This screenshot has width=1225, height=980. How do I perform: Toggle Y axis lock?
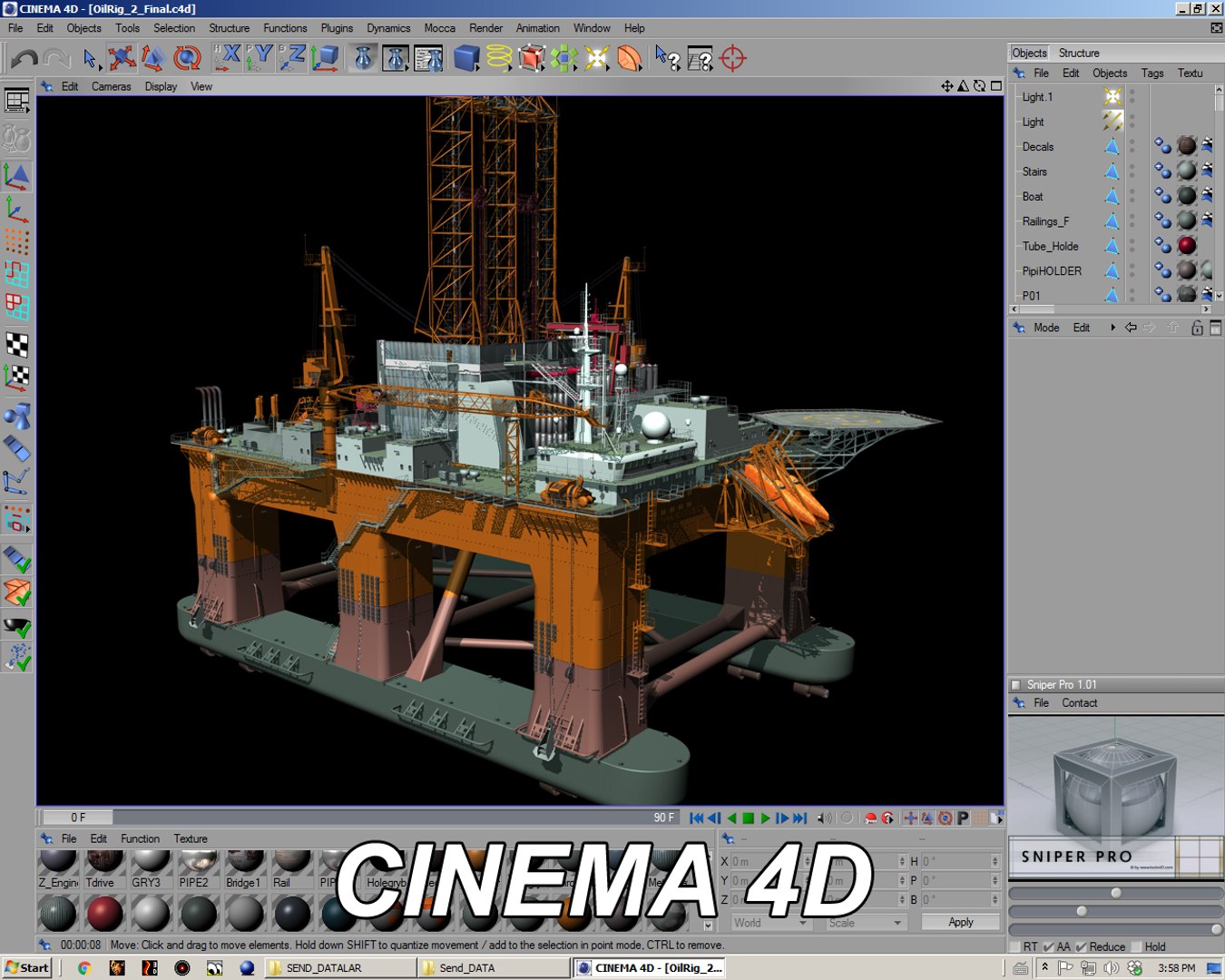click(260, 58)
